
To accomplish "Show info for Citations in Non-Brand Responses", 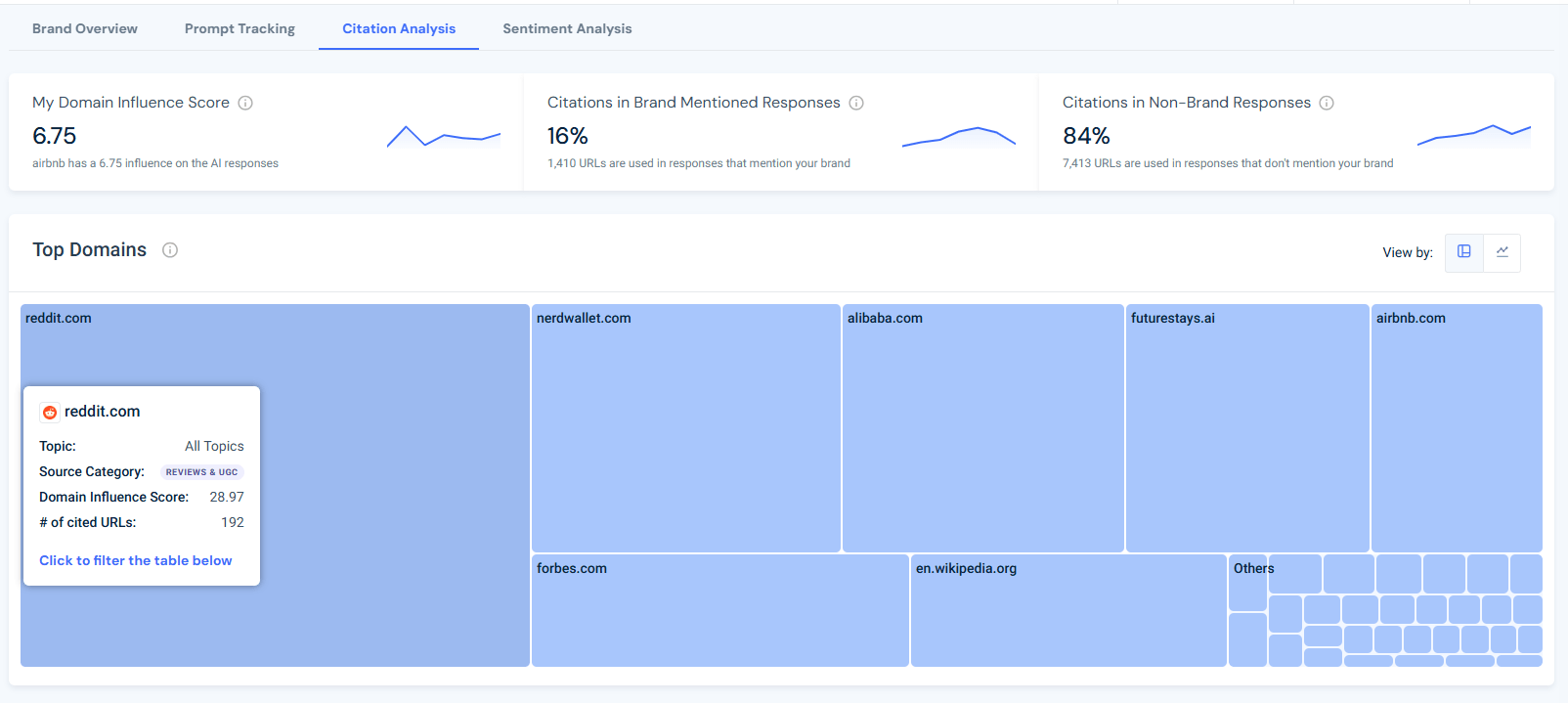I will coord(1327,103).
